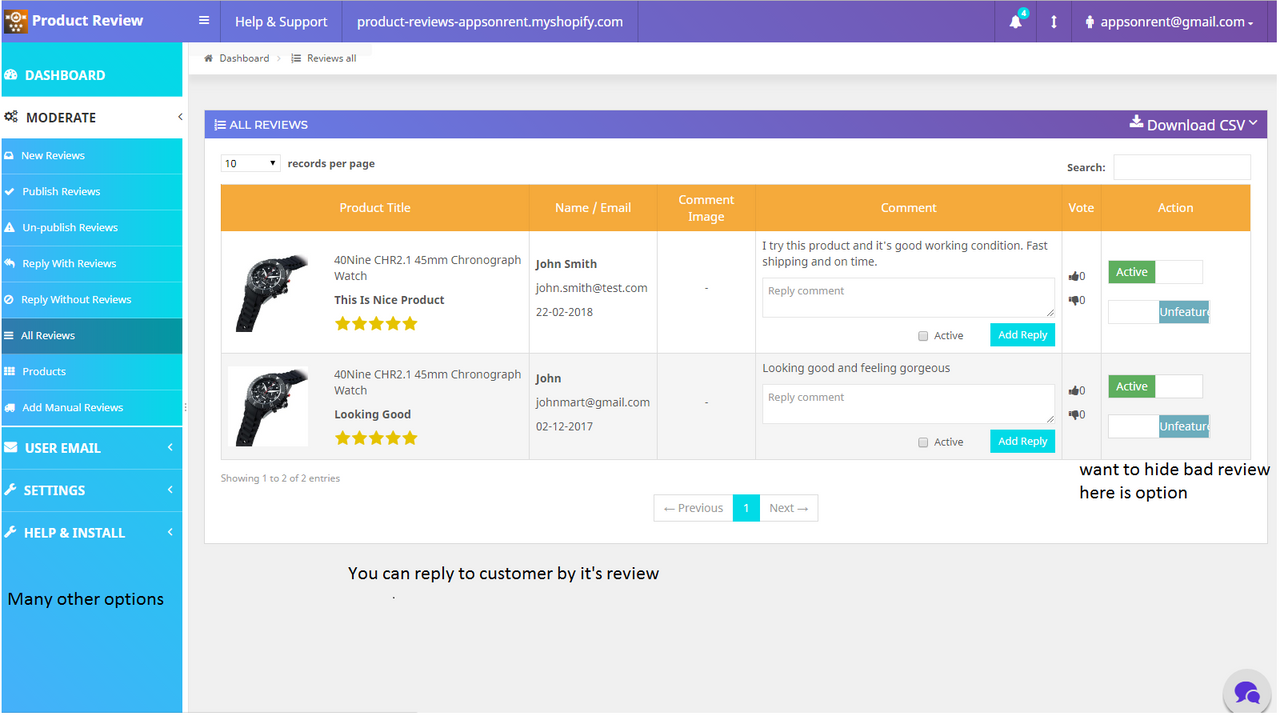Collapse the MODERATE section chevron
Screen dimensions: 1280x720
180,117
